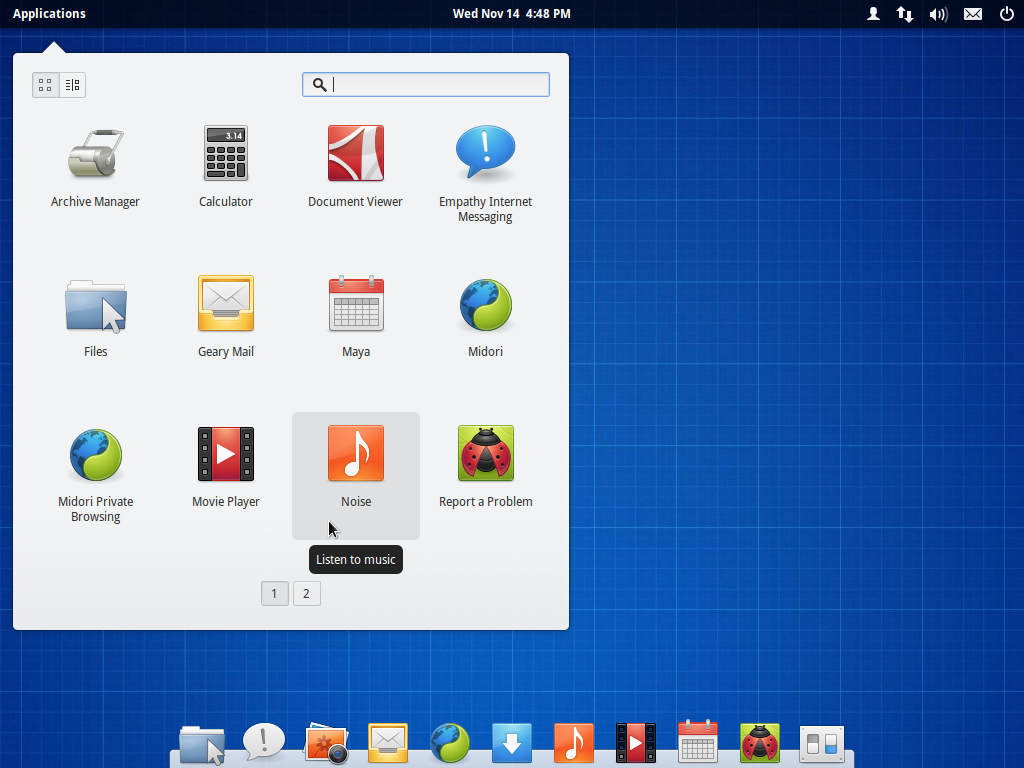The height and width of the screenshot is (768, 1024).
Task: Open the Midori browser
Action: (x=485, y=303)
